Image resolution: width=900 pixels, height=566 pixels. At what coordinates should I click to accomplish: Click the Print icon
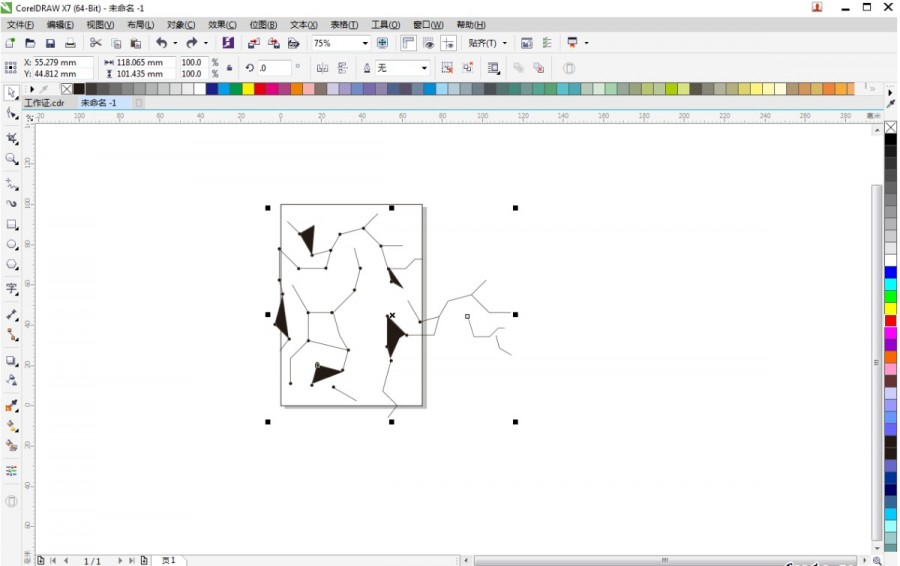tap(70, 43)
